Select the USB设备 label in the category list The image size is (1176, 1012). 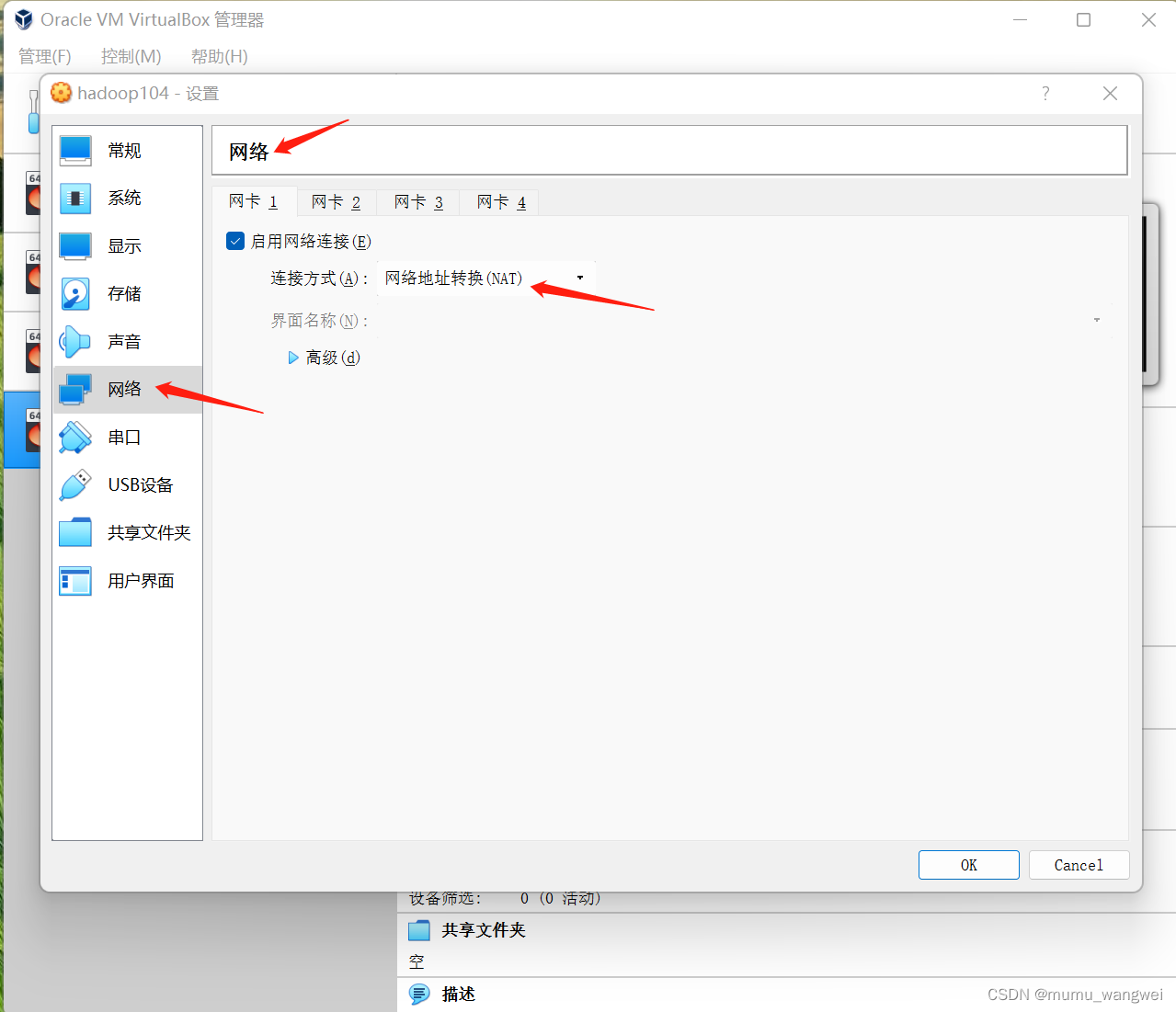[x=141, y=485]
